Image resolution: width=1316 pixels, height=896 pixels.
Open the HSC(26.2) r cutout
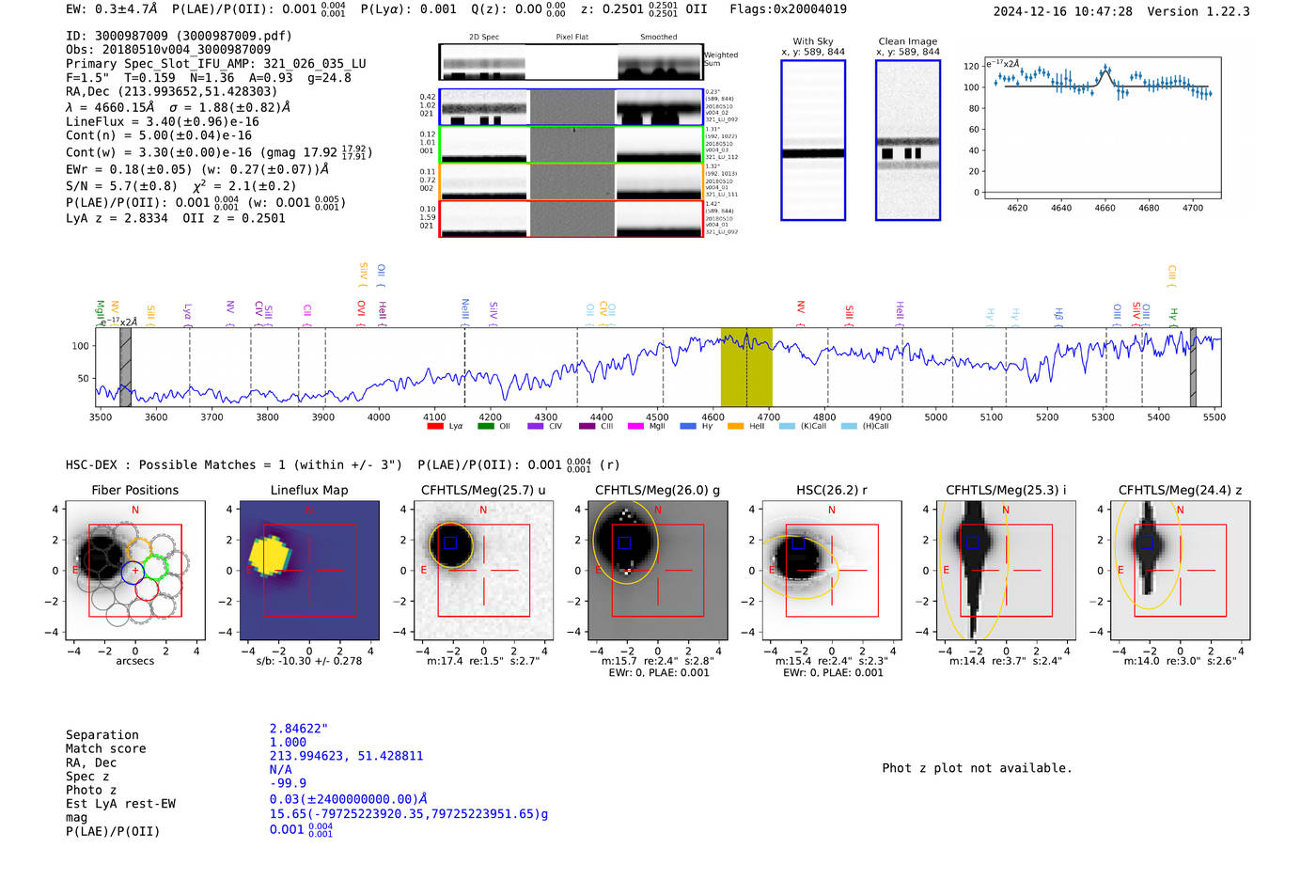click(832, 570)
